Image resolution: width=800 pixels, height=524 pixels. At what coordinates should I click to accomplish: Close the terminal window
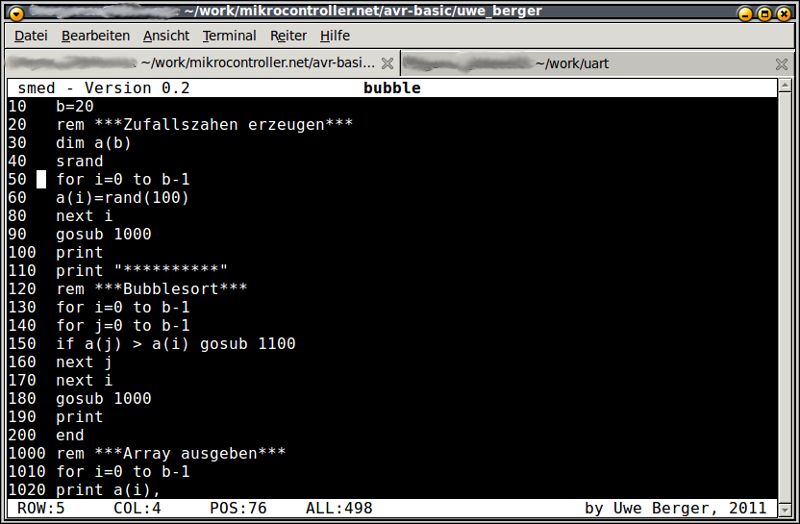pyautogui.click(x=784, y=13)
